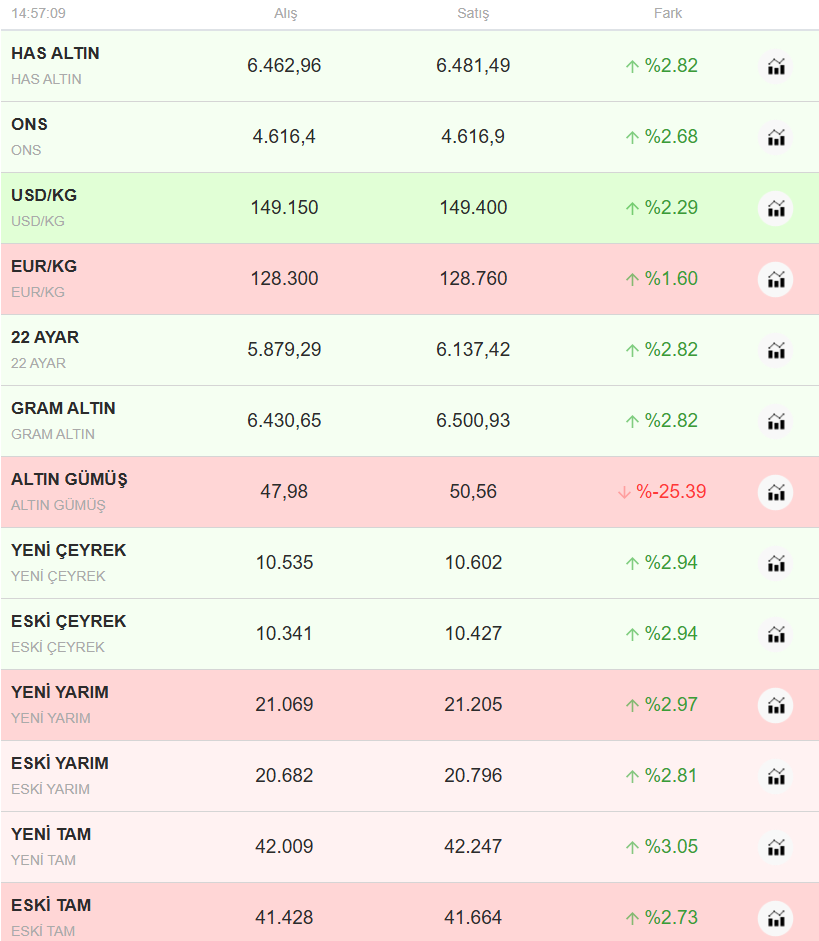Click the YENİ TAM selling price 42.247
This screenshot has height=941, width=819.
point(473,847)
